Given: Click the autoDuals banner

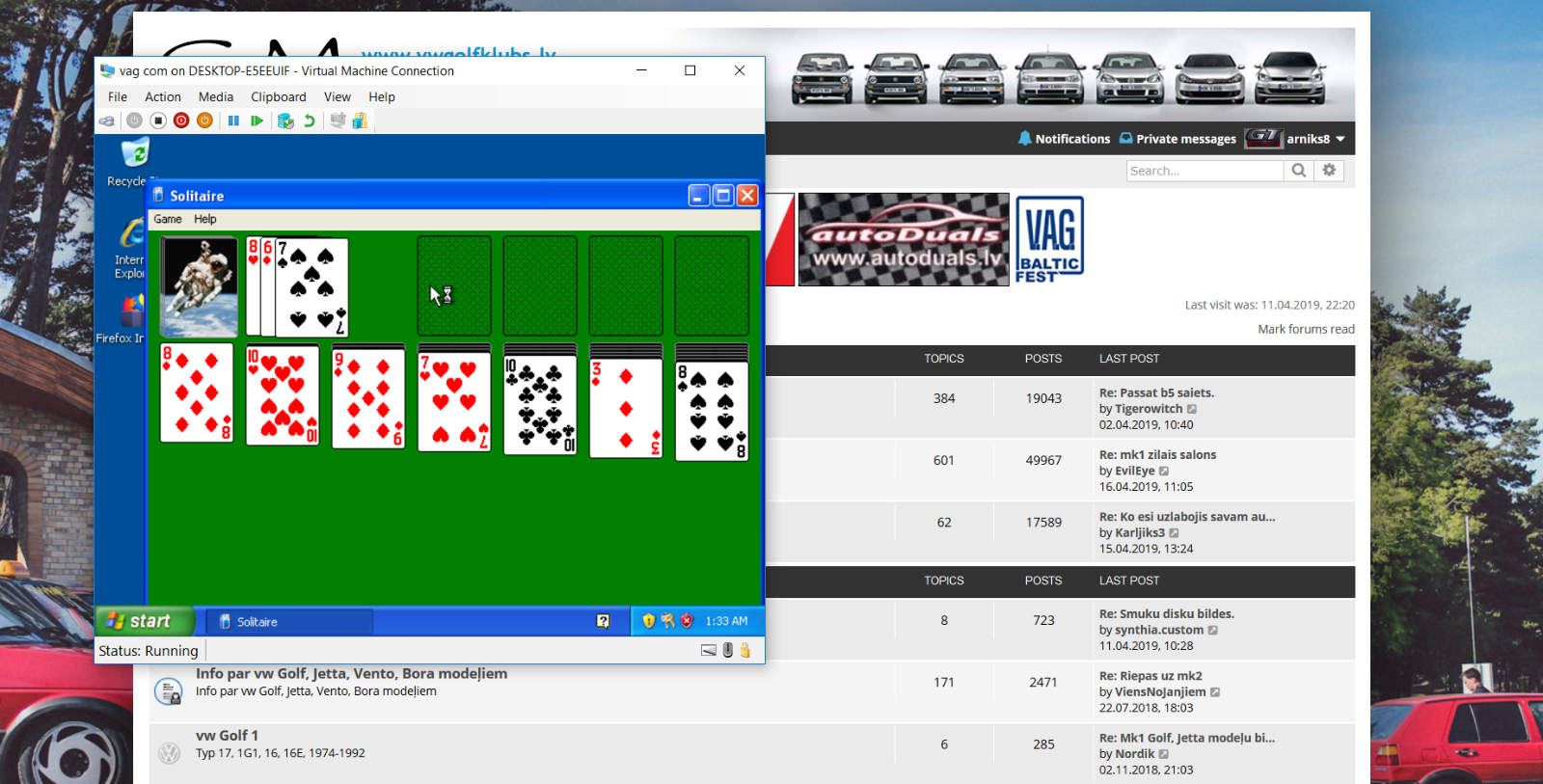Looking at the screenshot, I should tap(904, 239).
